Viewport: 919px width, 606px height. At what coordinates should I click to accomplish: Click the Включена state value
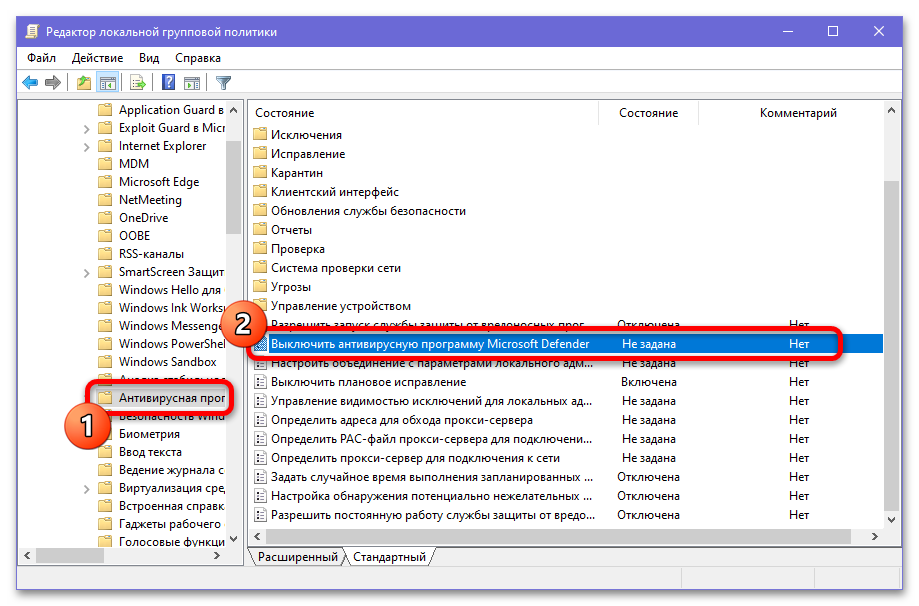coord(649,382)
